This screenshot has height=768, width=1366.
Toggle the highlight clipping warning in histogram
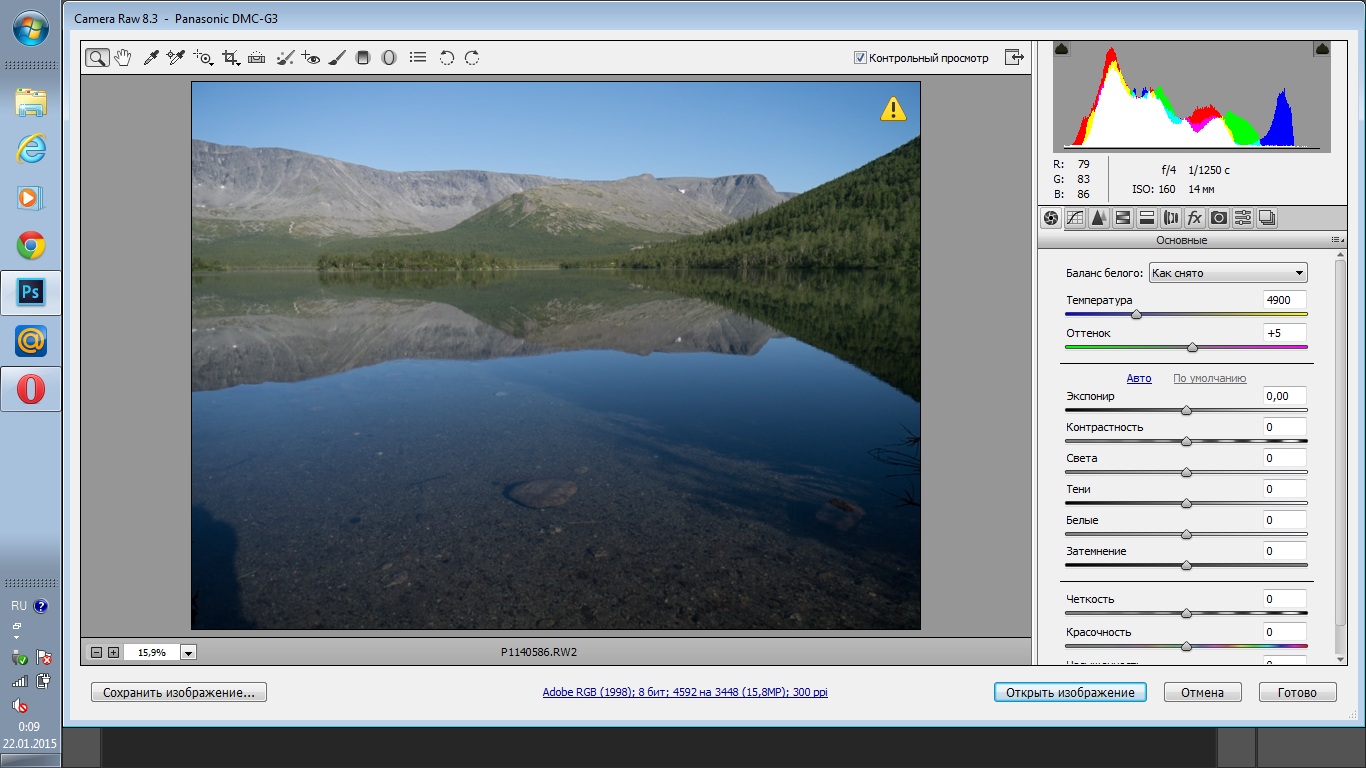click(1321, 49)
